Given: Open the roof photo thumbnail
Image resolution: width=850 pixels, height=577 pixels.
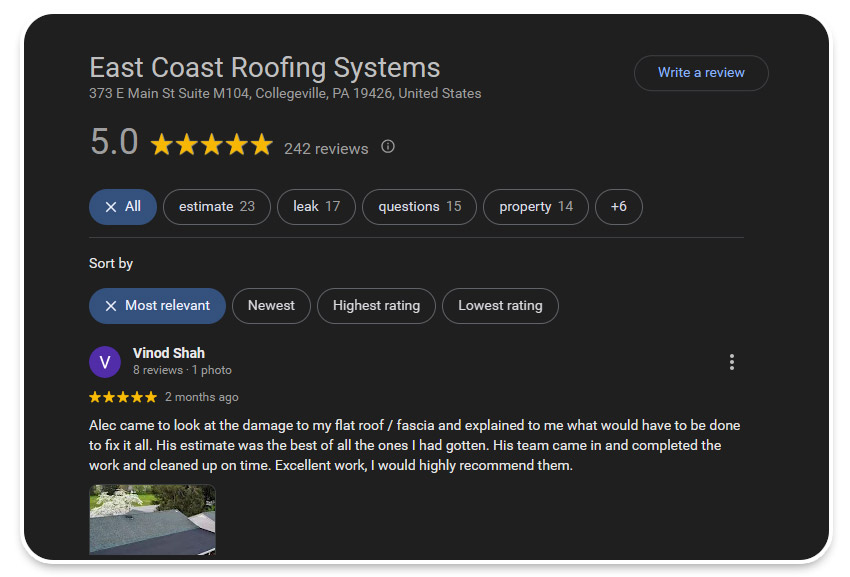Looking at the screenshot, I should (x=152, y=519).
